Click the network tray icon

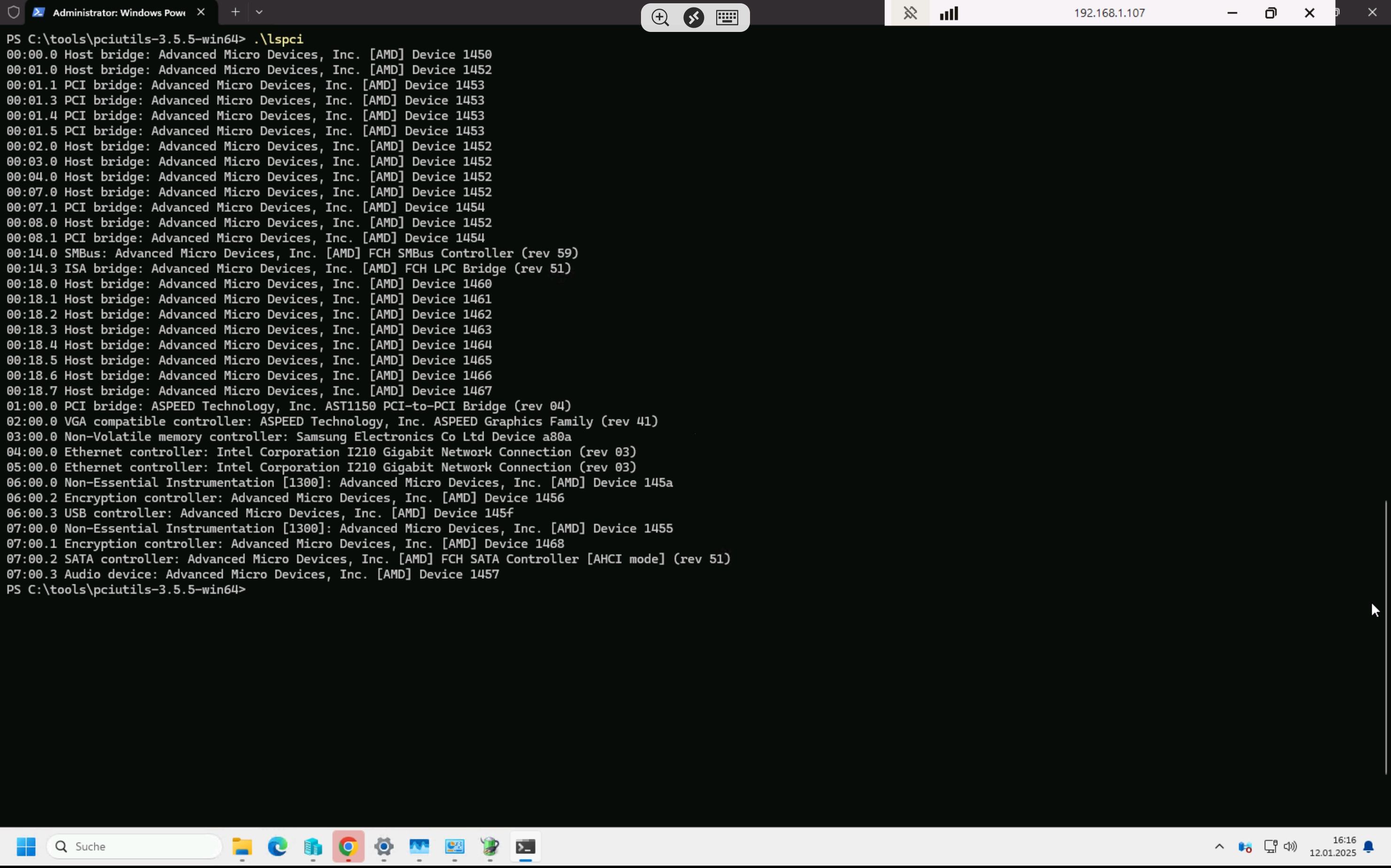(x=1270, y=846)
